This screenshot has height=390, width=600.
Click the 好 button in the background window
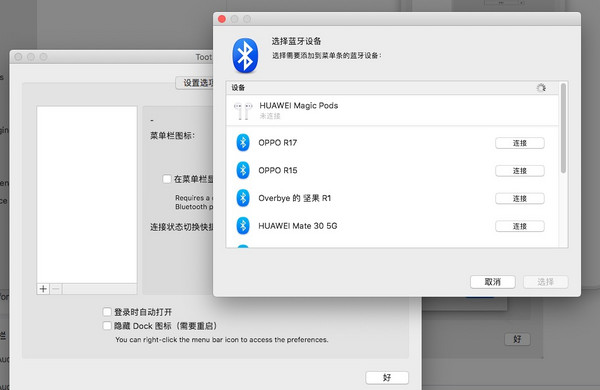pyautogui.click(x=517, y=339)
